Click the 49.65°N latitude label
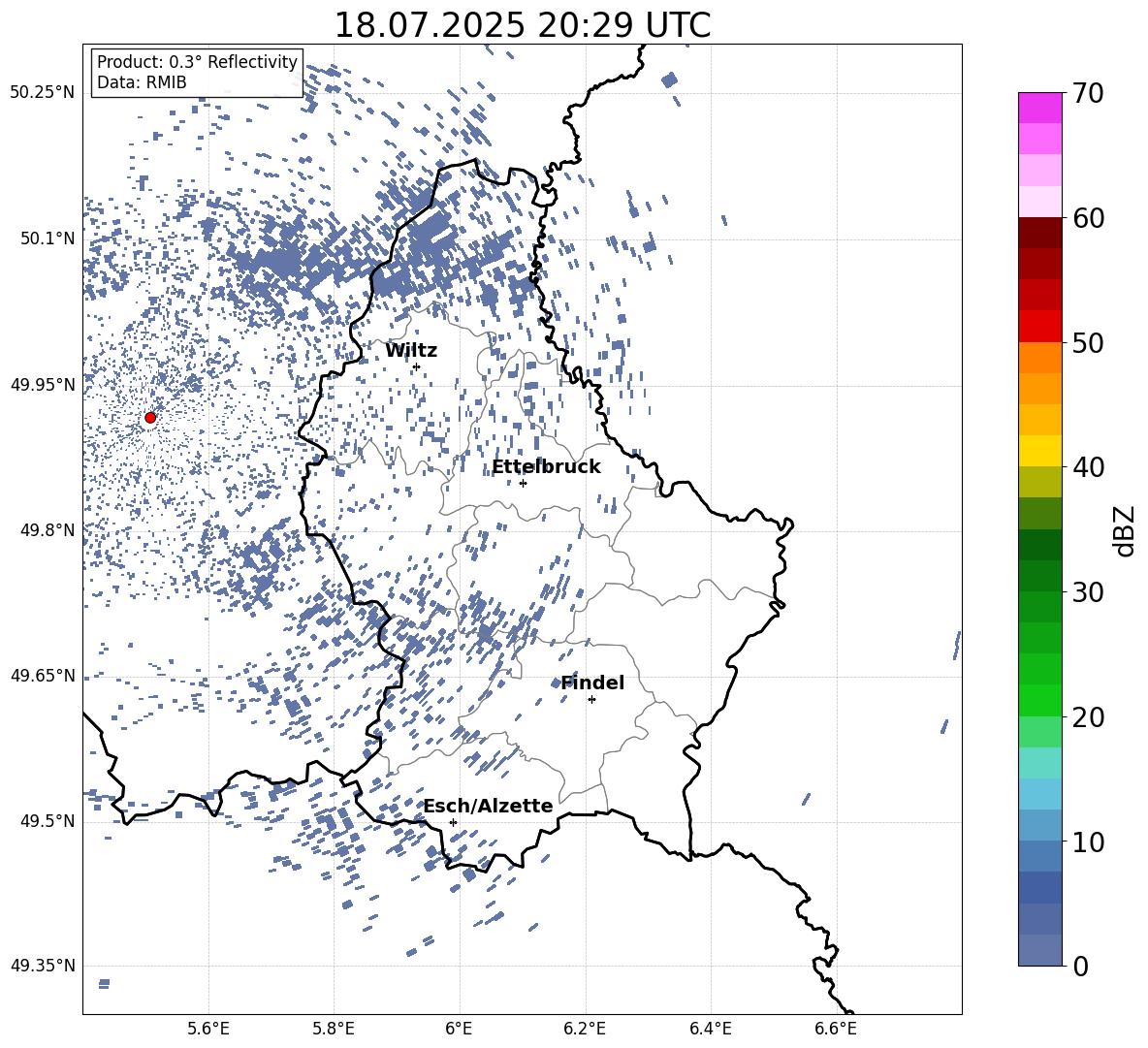The height and width of the screenshot is (1048, 1148). tap(43, 675)
